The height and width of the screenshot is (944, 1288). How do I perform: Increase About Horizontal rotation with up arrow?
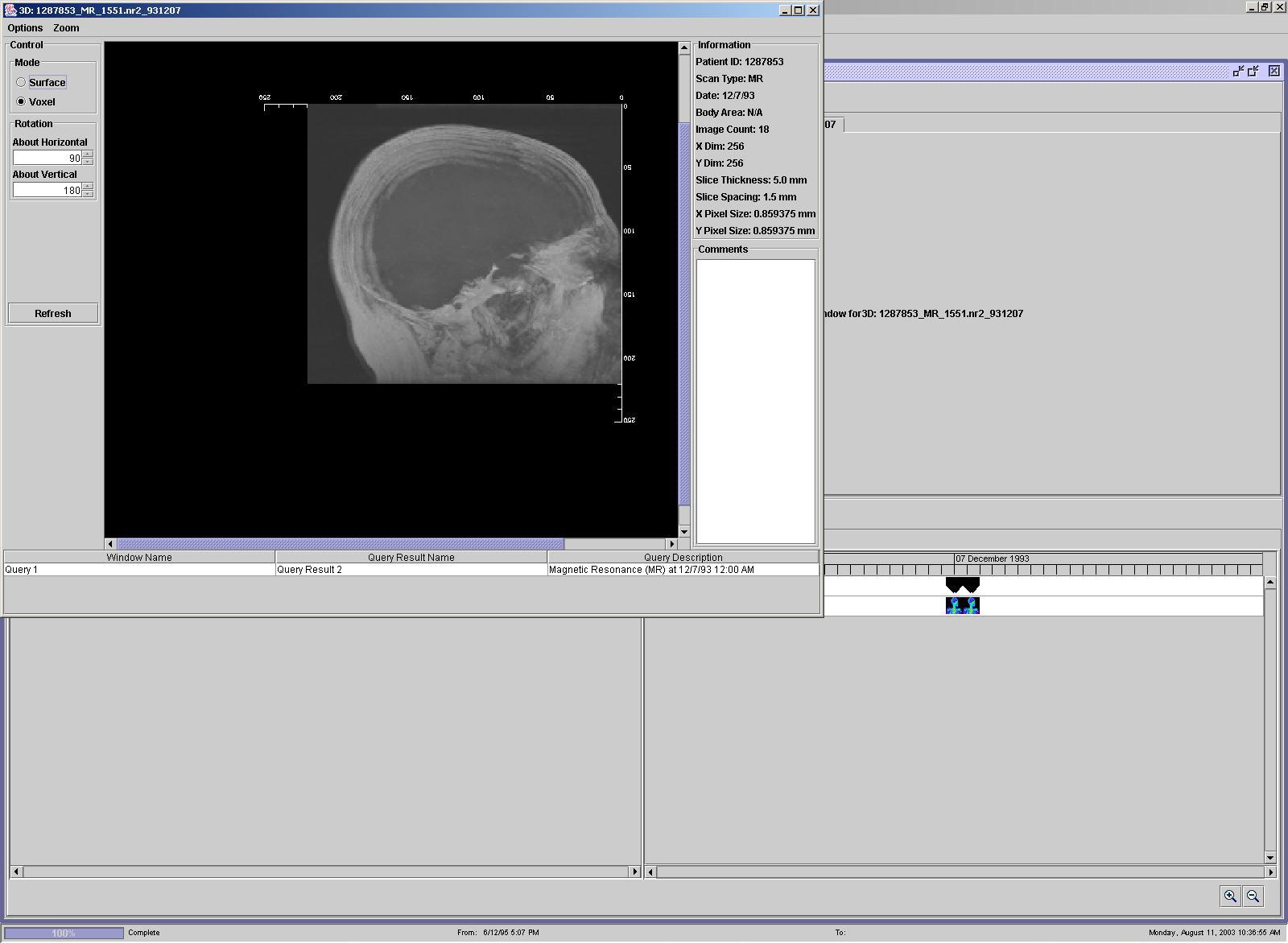click(x=88, y=155)
